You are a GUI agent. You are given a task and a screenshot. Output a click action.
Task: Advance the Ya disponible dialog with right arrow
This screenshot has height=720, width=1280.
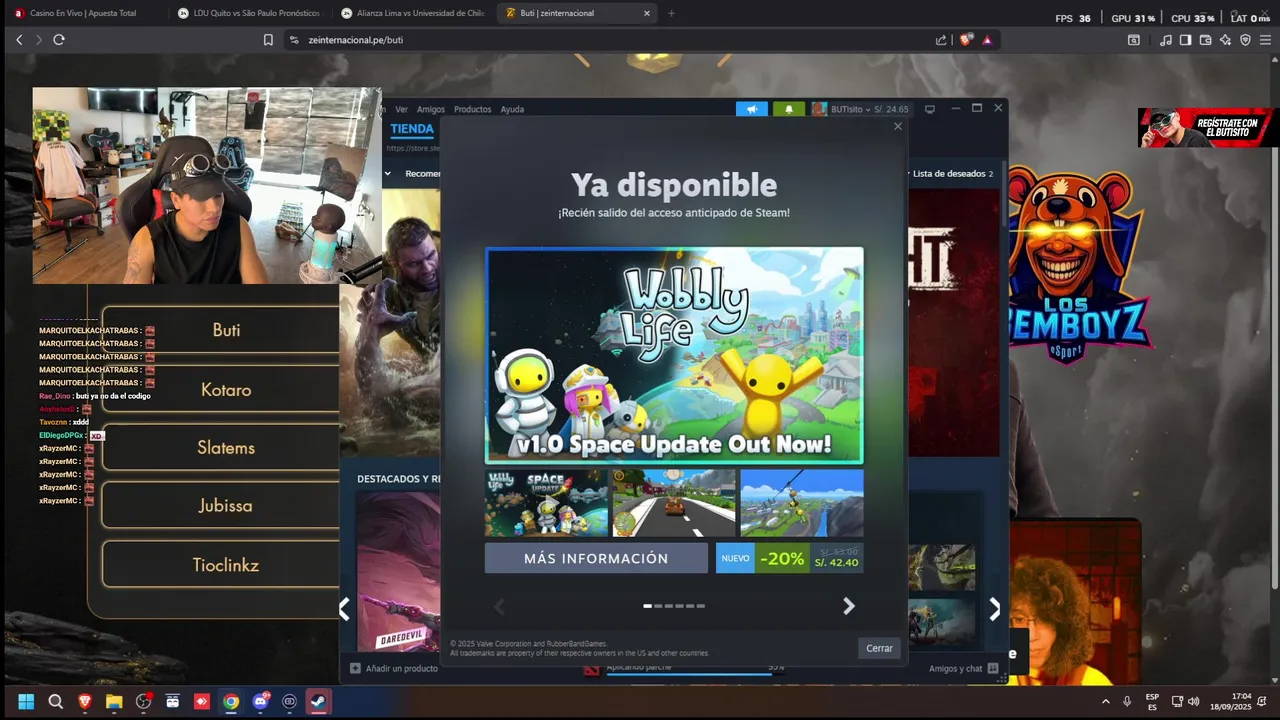tap(849, 606)
